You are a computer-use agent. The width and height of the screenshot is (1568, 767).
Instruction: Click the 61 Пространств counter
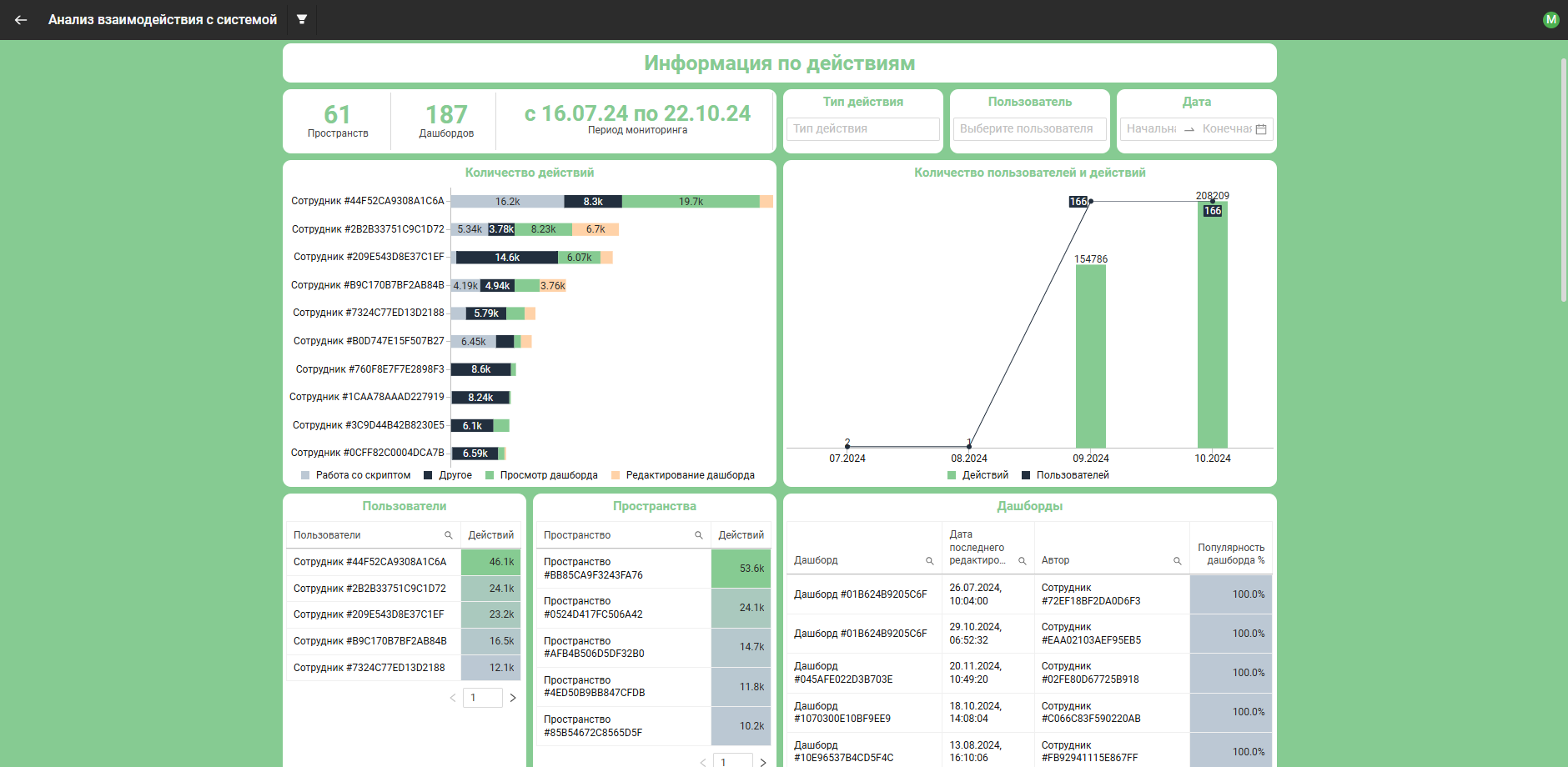click(338, 121)
